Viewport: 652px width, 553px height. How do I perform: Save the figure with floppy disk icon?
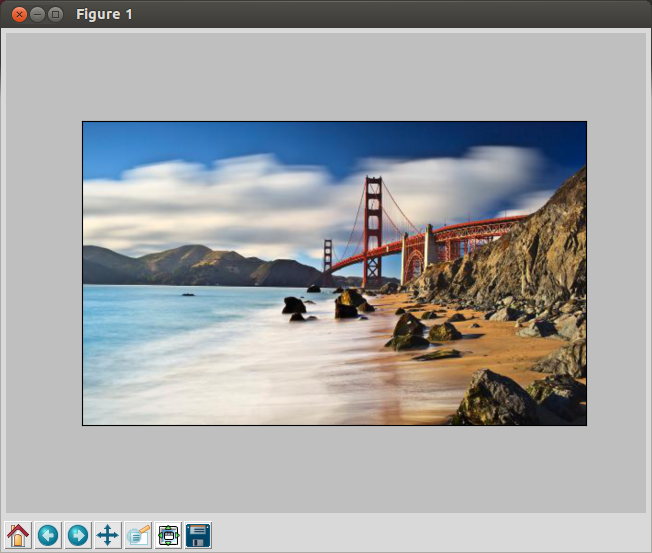(198, 535)
